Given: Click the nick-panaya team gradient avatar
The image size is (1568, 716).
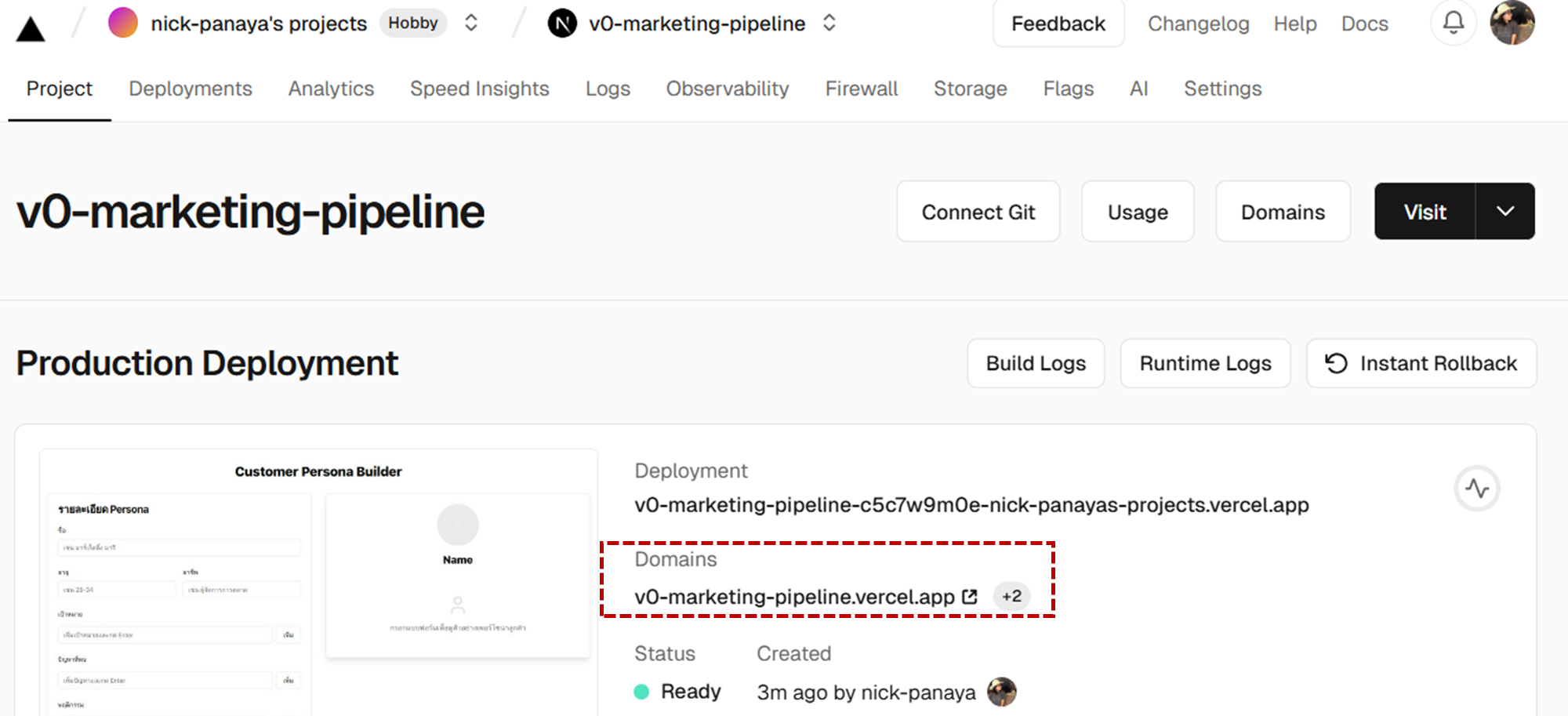Looking at the screenshot, I should (123, 23).
